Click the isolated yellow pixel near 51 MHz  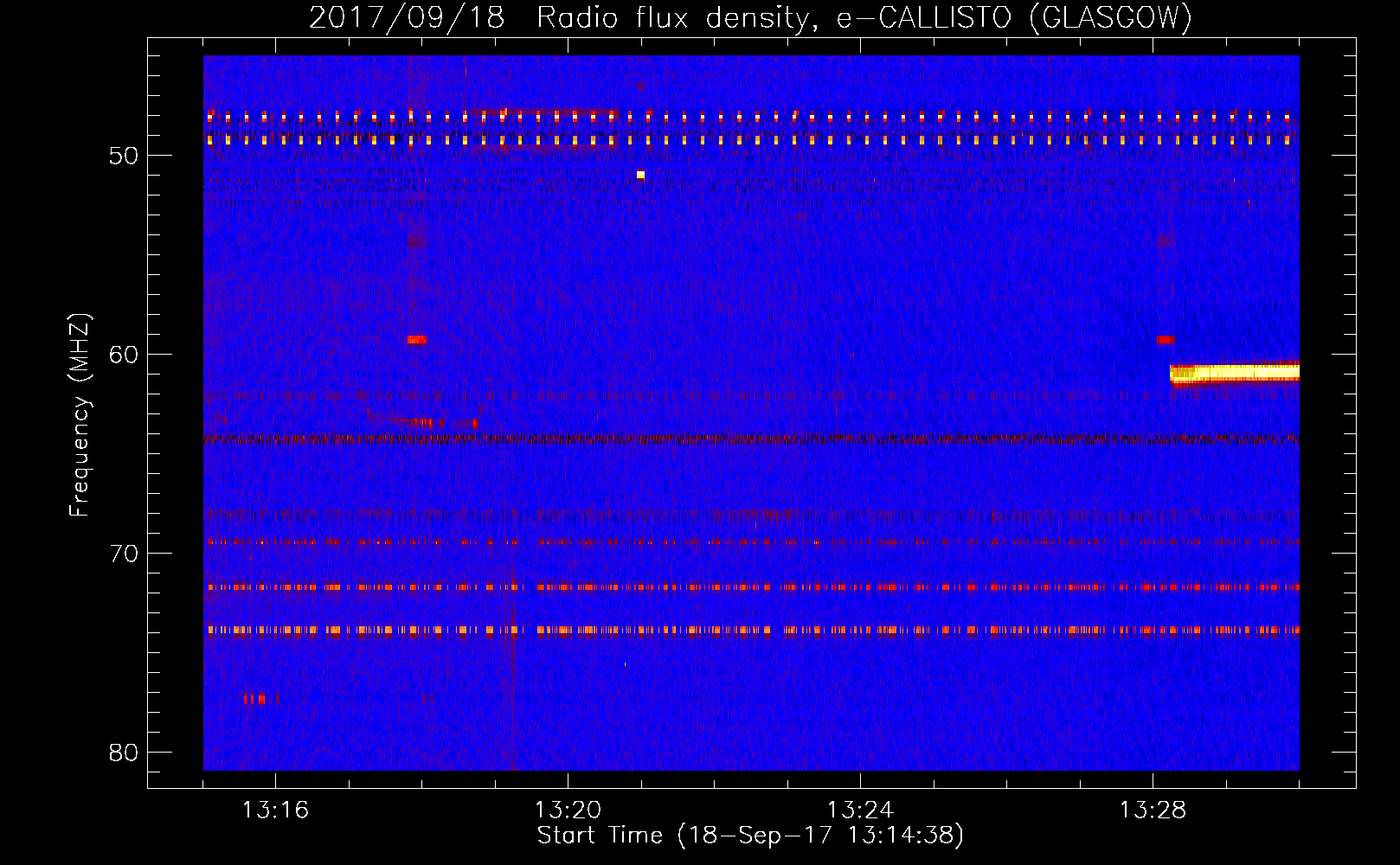tap(640, 175)
